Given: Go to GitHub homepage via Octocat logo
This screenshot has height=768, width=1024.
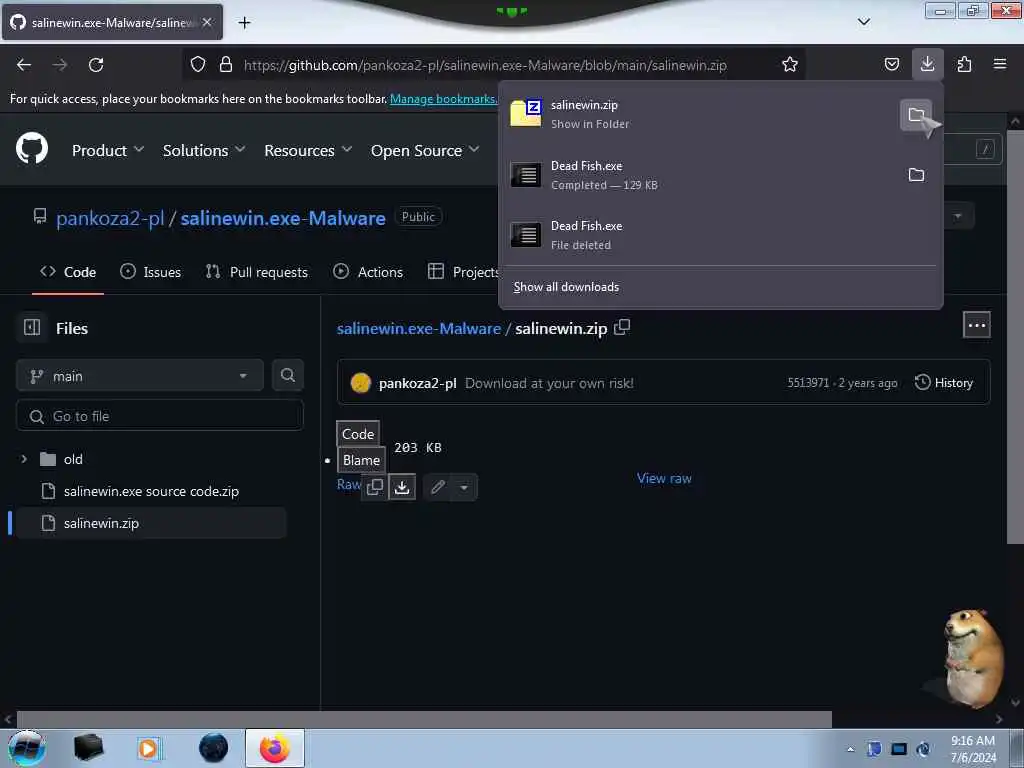Looking at the screenshot, I should click(x=32, y=150).
